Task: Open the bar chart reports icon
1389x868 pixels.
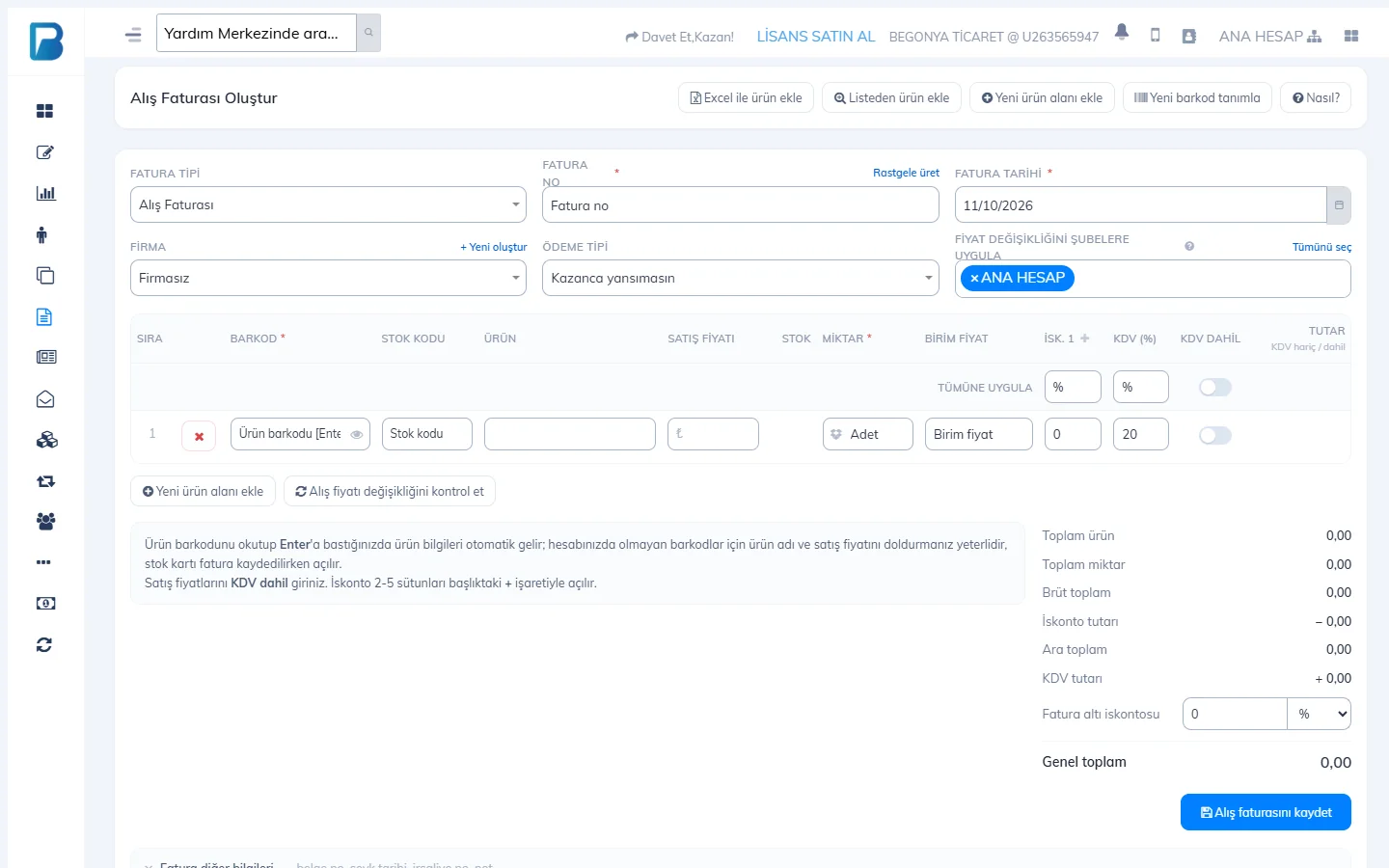Action: click(x=45, y=193)
